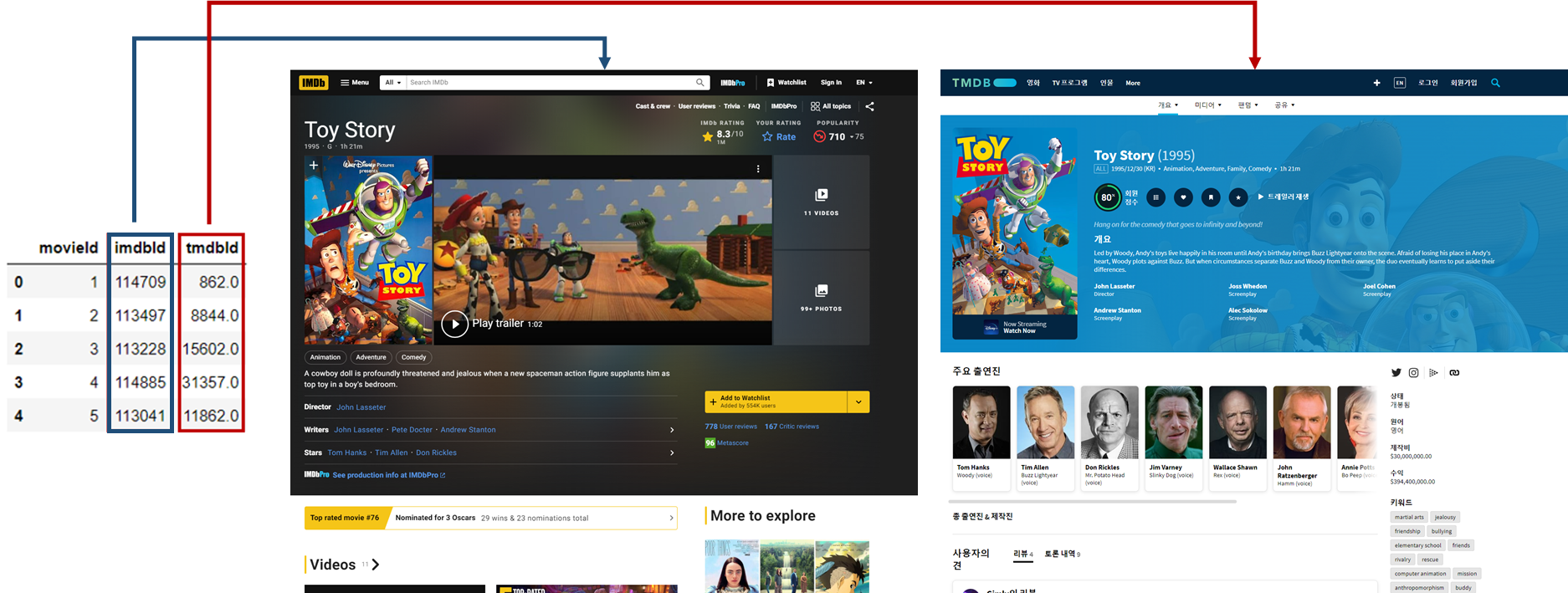The image size is (1568, 593).
Task: Open Tom Hanks cast card
Action: pos(981,438)
